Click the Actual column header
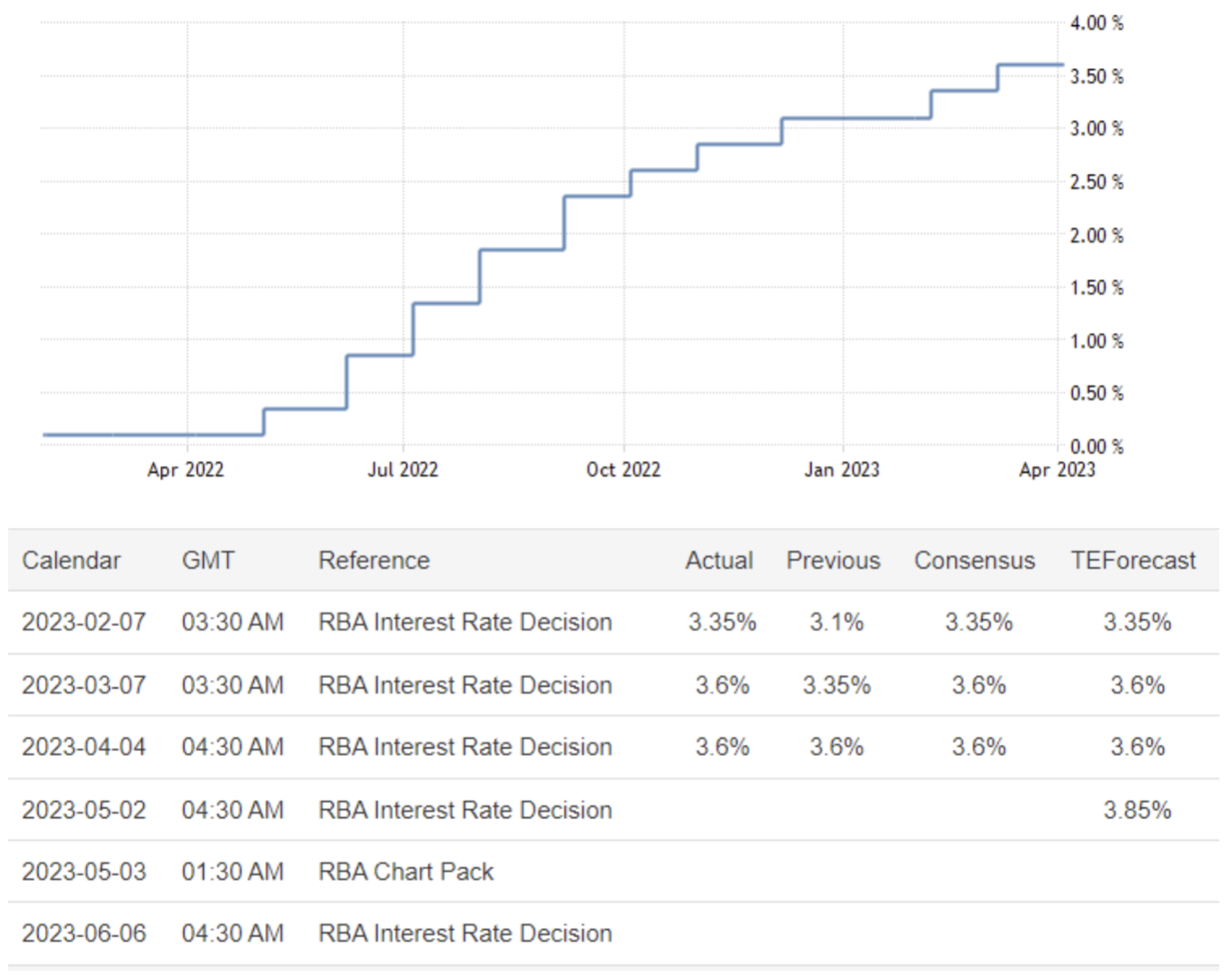This screenshot has width=1232, height=975. tap(719, 561)
